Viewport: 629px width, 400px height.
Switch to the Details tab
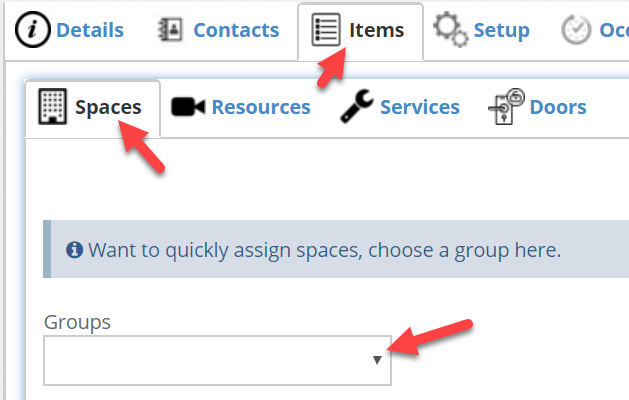tap(90, 30)
